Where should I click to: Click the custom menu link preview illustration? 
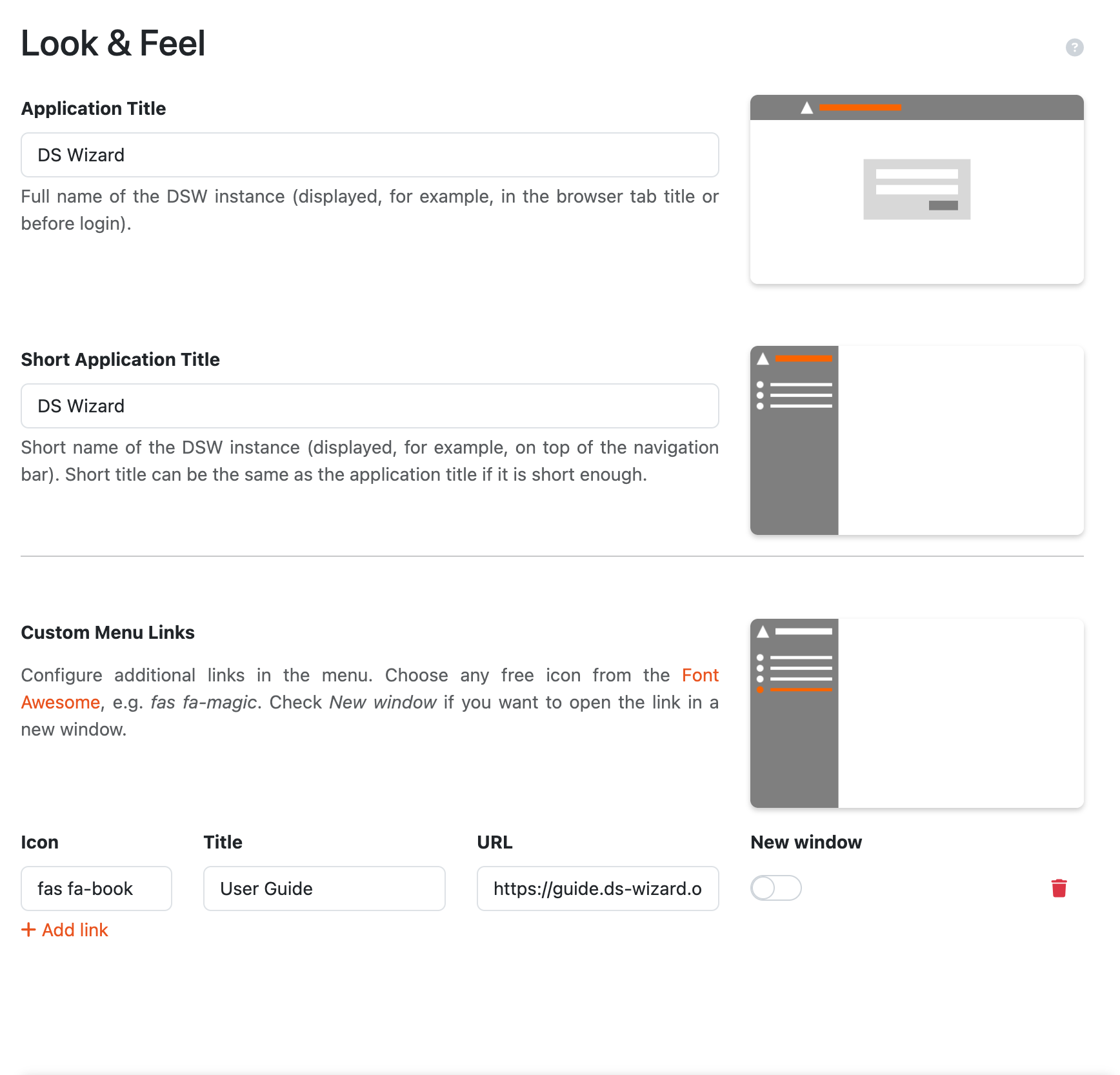point(917,713)
